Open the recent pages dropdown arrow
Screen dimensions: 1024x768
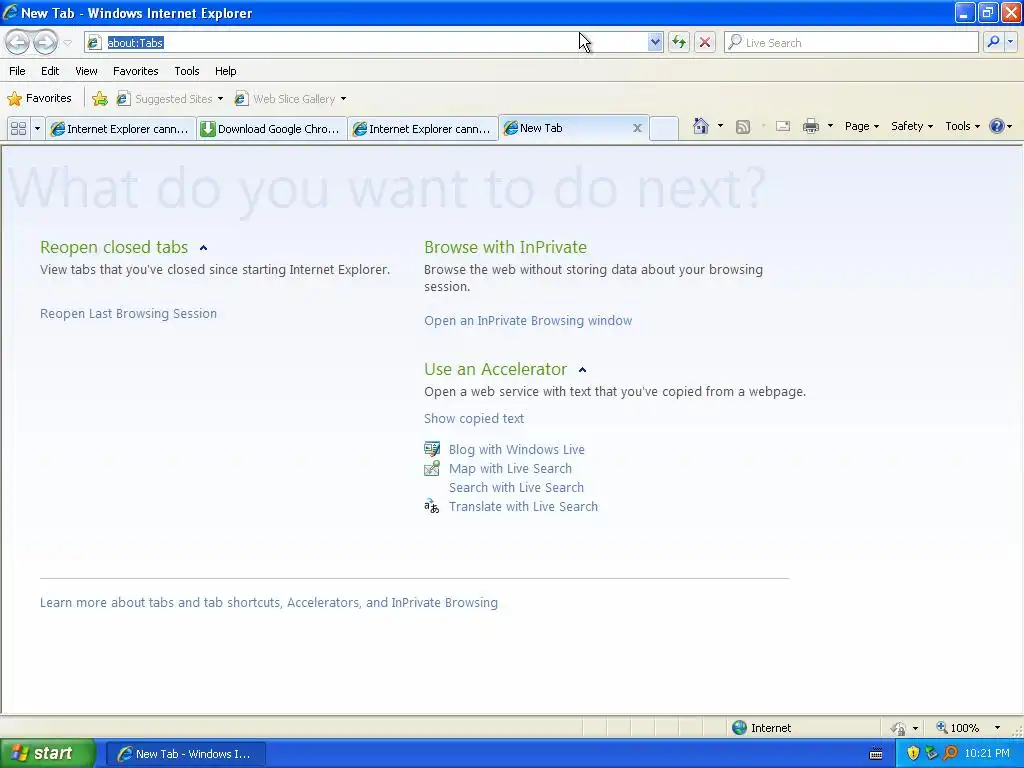coord(67,43)
